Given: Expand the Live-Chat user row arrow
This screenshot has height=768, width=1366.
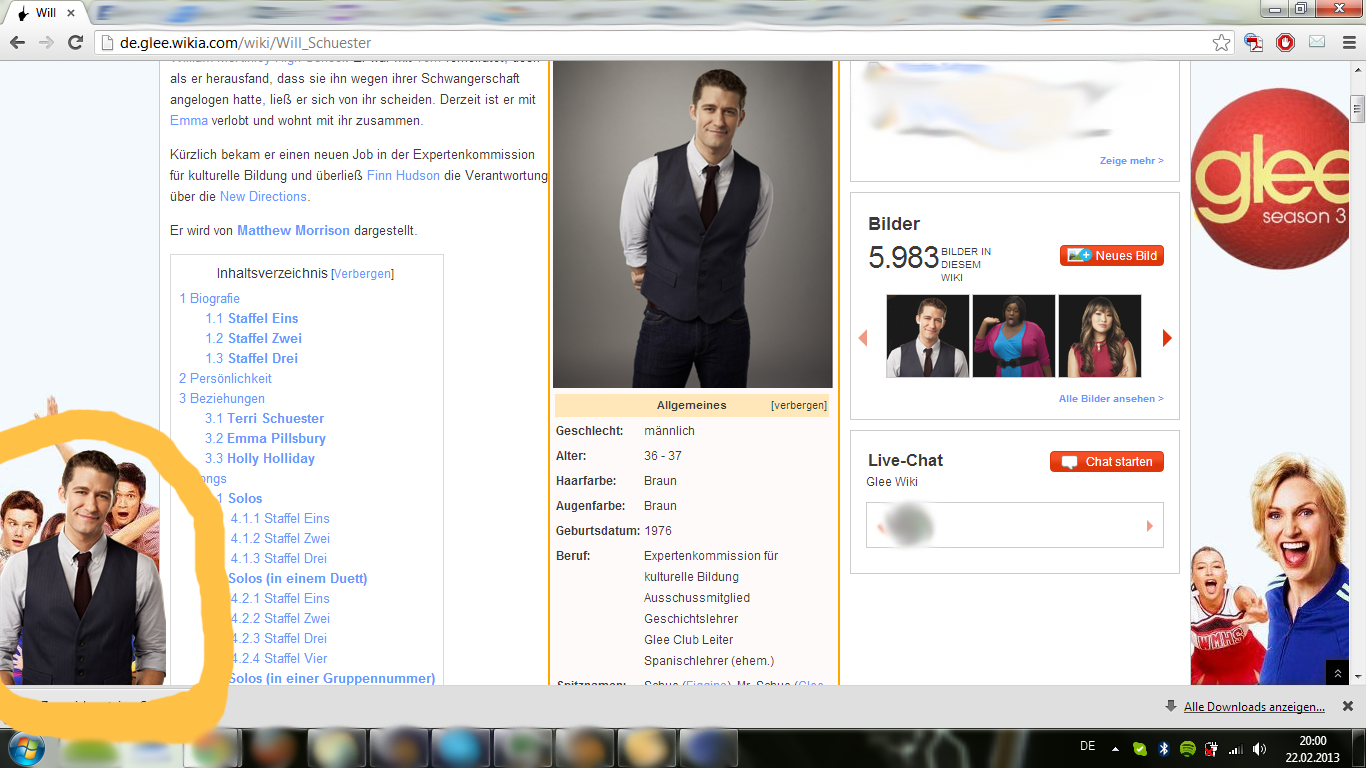Looking at the screenshot, I should point(1150,526).
